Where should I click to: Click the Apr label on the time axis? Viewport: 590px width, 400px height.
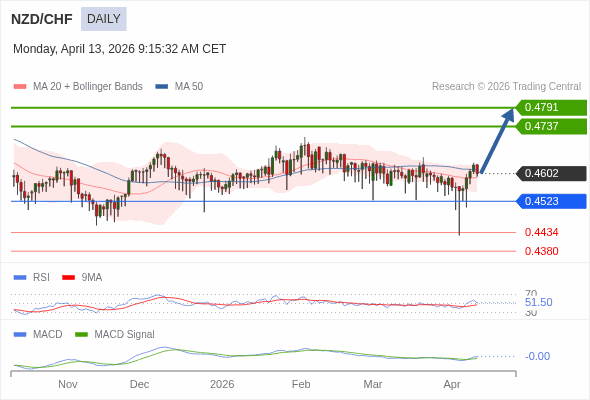[x=452, y=384]
